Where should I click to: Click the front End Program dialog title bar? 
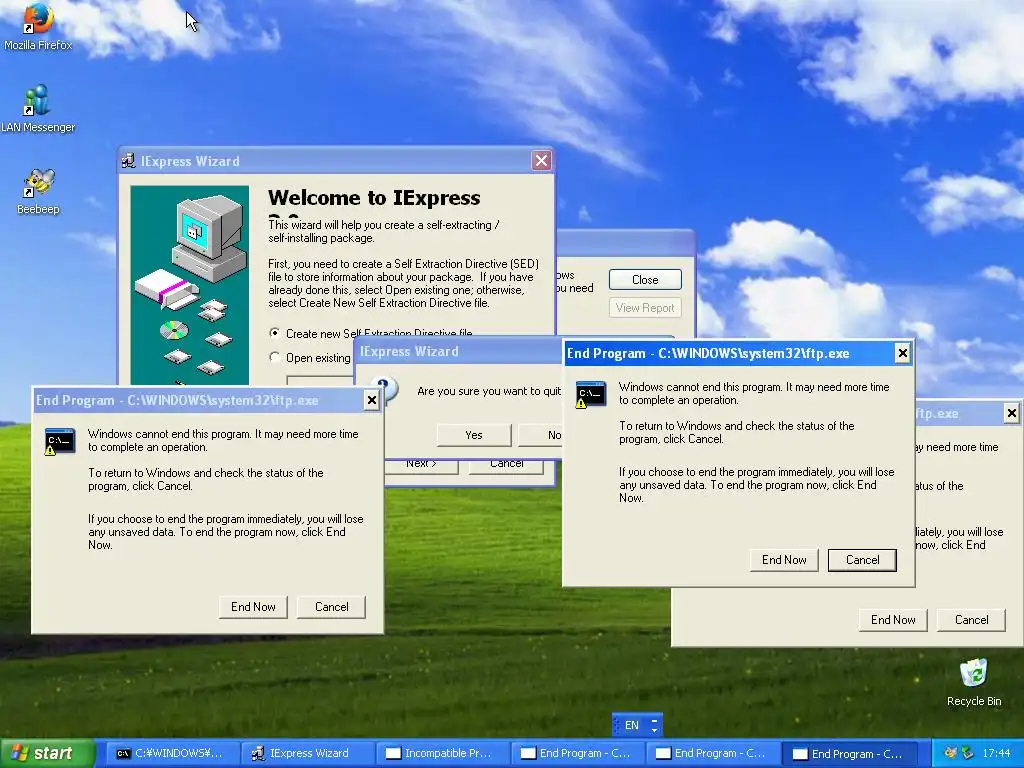click(x=729, y=353)
